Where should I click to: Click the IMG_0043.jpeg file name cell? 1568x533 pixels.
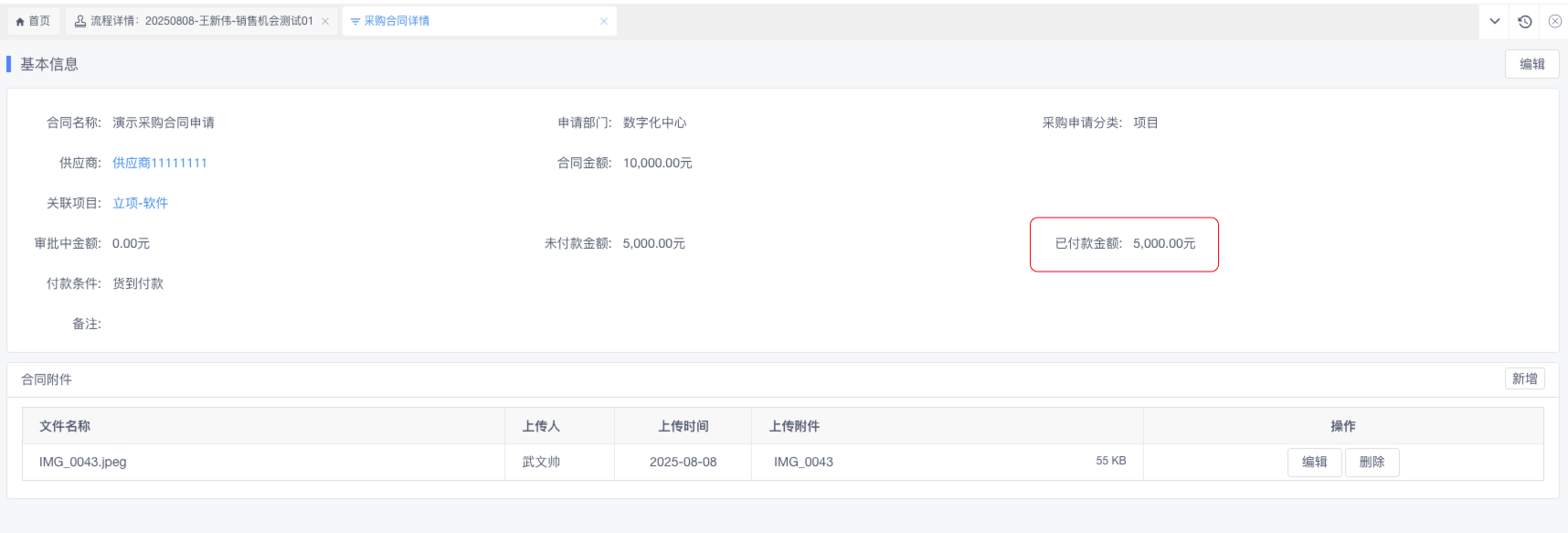83,462
